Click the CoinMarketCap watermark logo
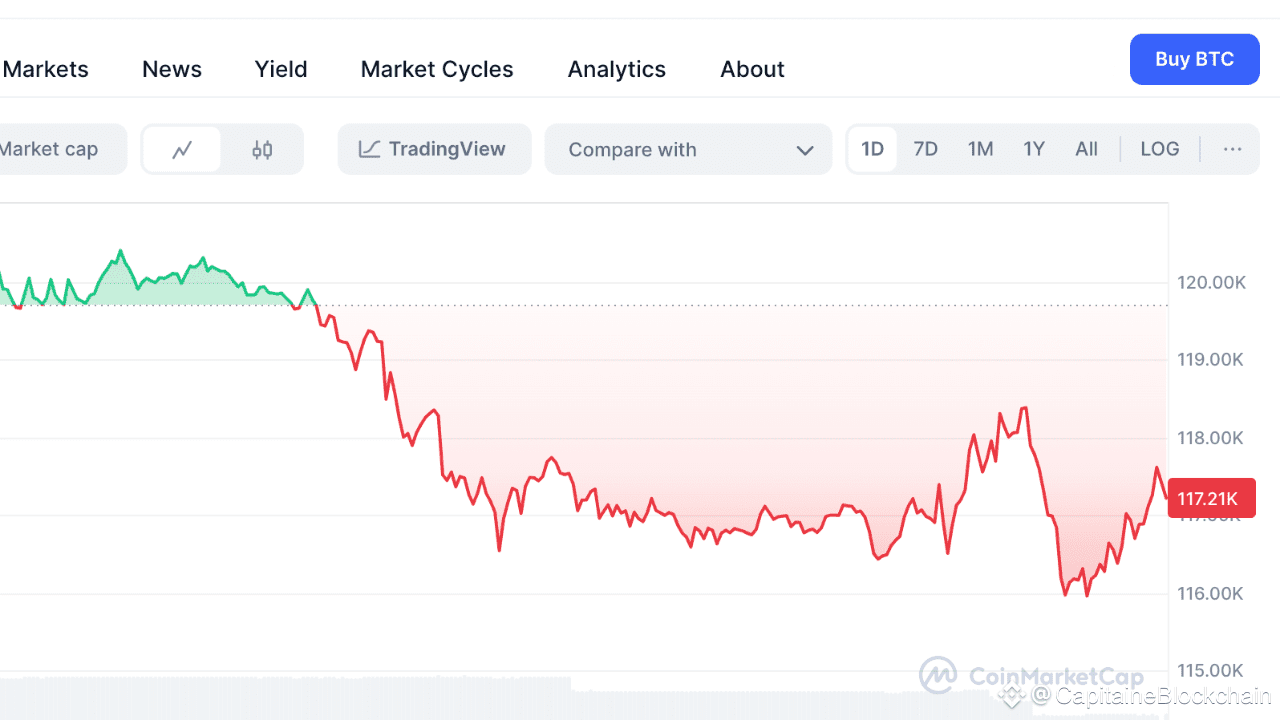Screen dimensions: 1280x720 (1030, 676)
